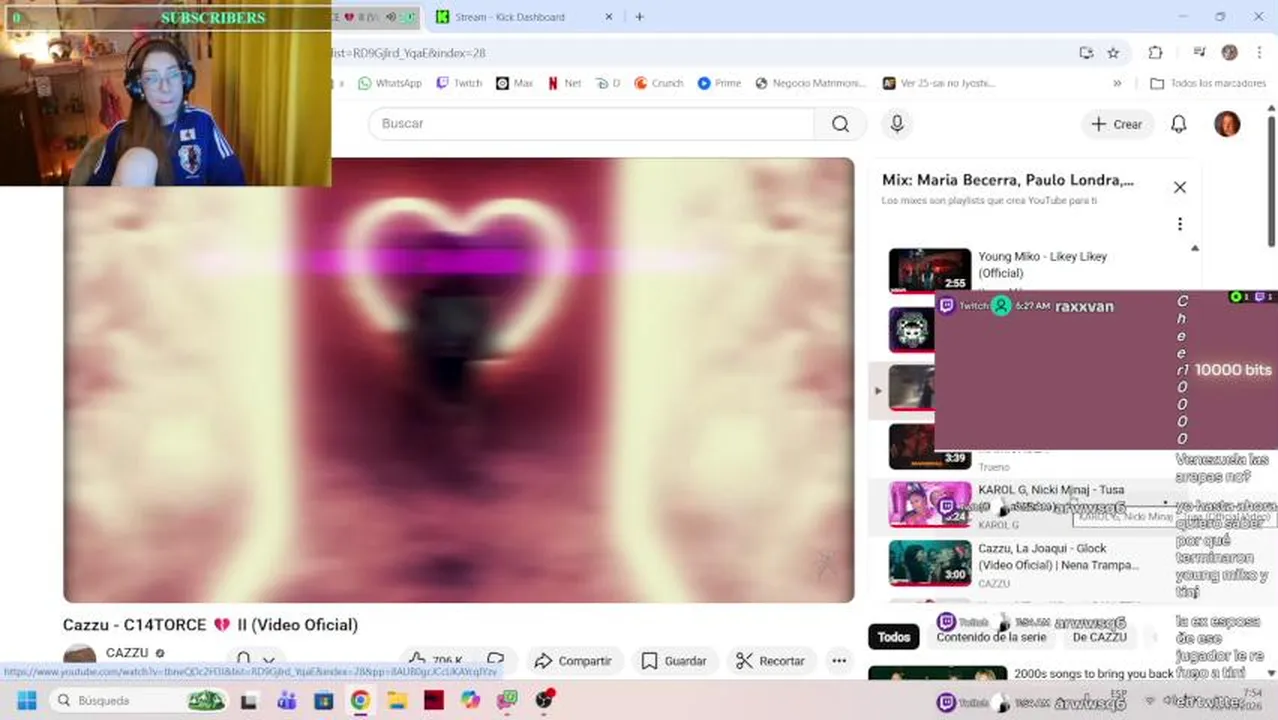Viewport: 1278px width, 720px height.
Task: Open more actions ellipsis below video
Action: pos(839,661)
